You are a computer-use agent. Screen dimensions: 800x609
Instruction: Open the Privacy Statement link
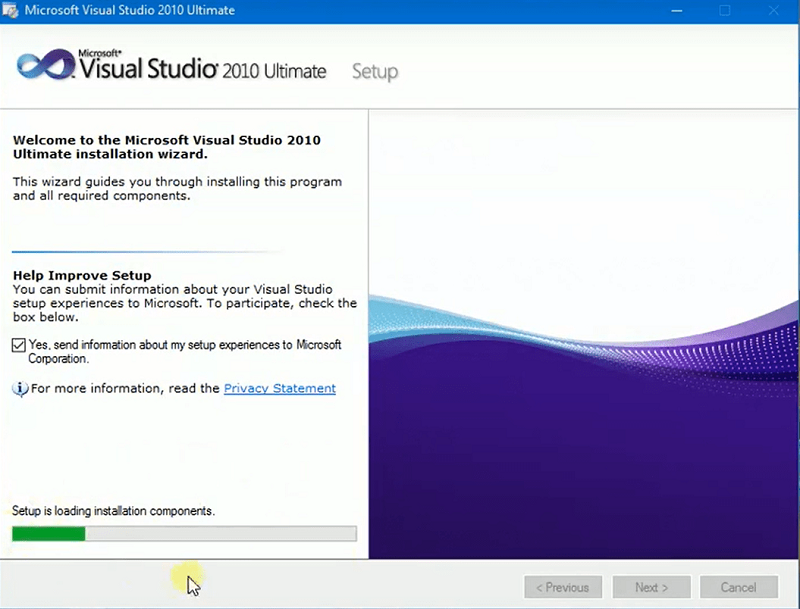point(279,388)
